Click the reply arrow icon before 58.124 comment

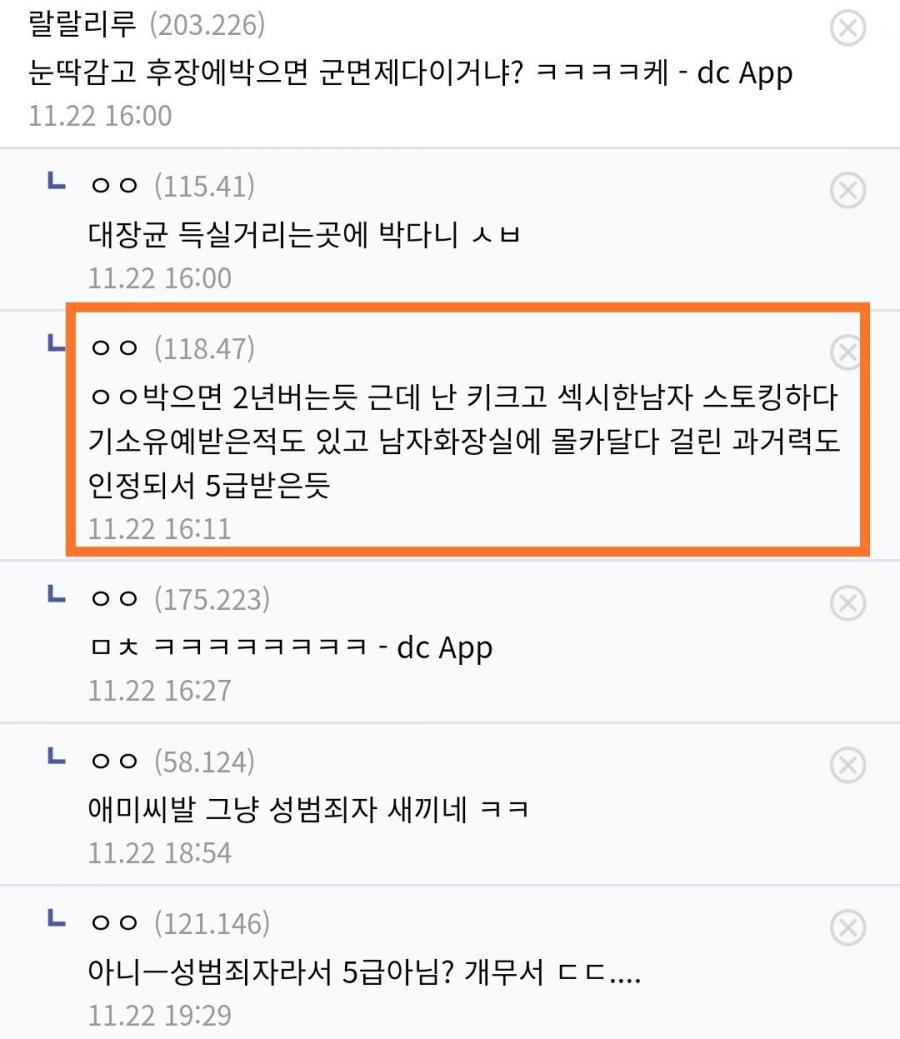[56, 756]
